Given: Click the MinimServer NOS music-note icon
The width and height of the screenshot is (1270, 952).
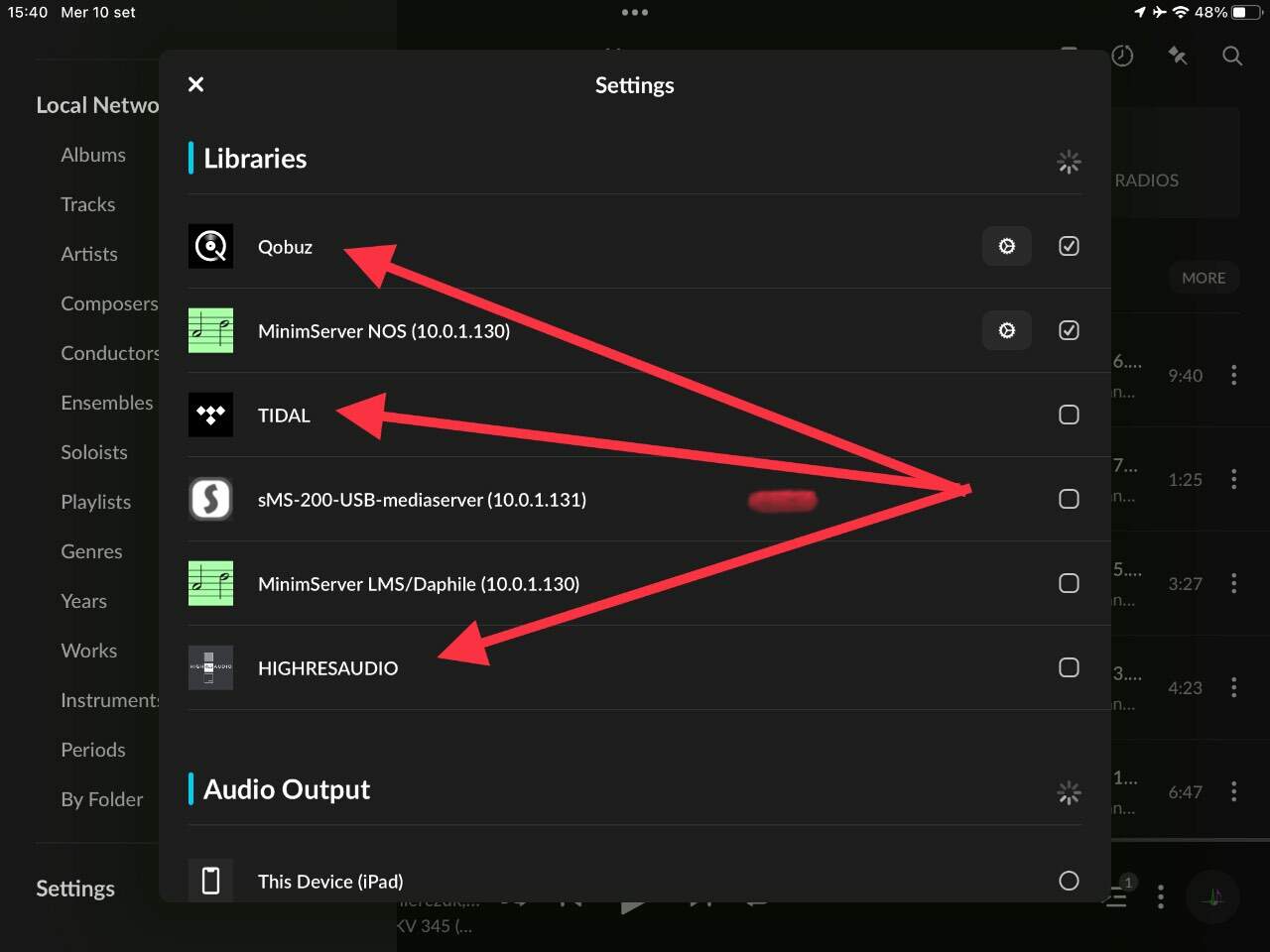Looking at the screenshot, I should (210, 330).
